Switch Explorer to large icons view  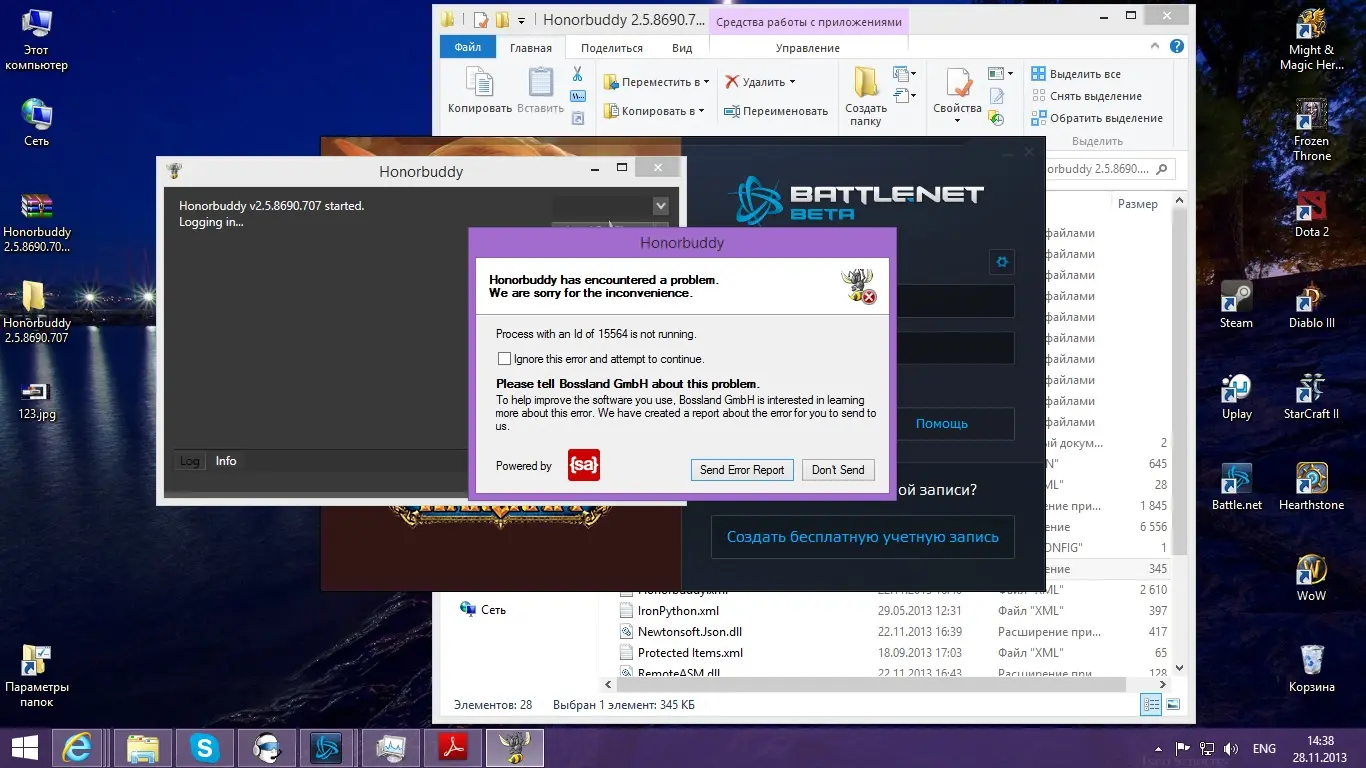tap(1171, 705)
